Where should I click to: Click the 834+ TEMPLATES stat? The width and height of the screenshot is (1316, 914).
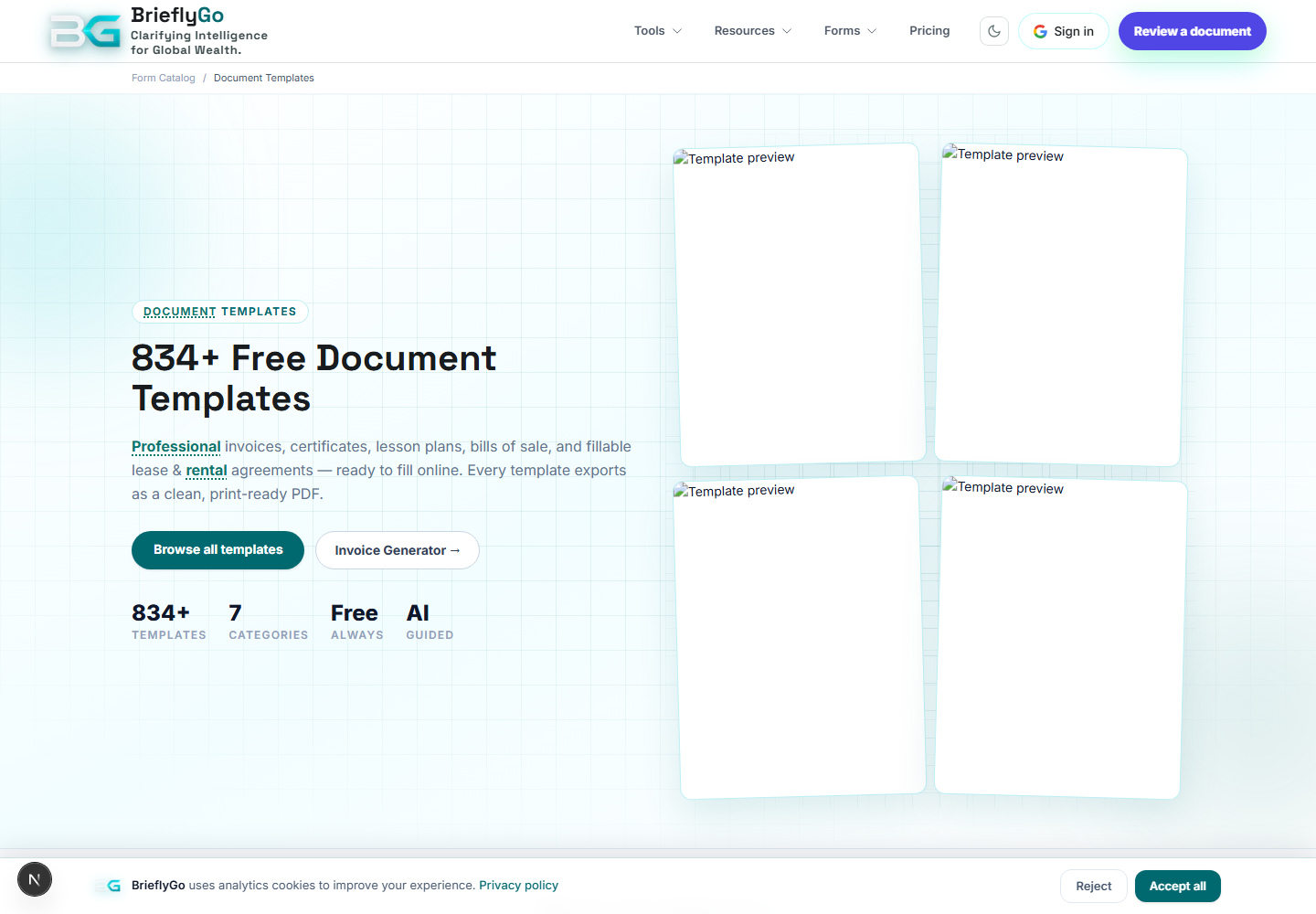169,622
